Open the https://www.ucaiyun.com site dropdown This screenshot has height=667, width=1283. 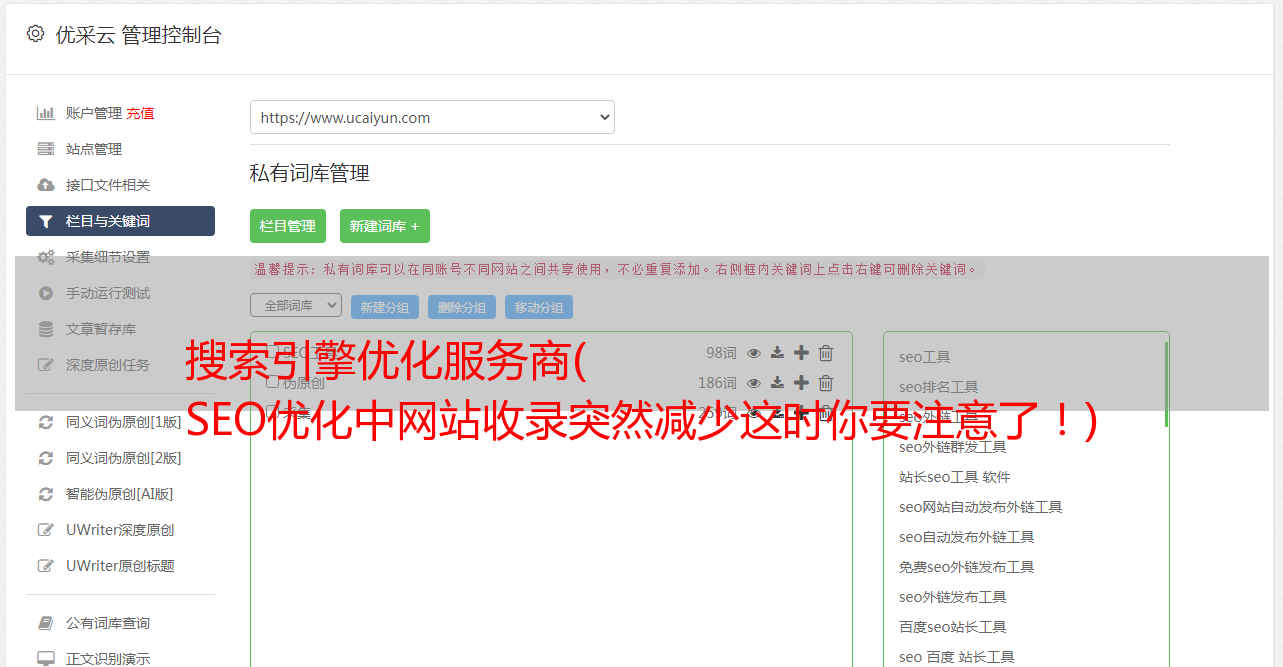[x=432, y=117]
